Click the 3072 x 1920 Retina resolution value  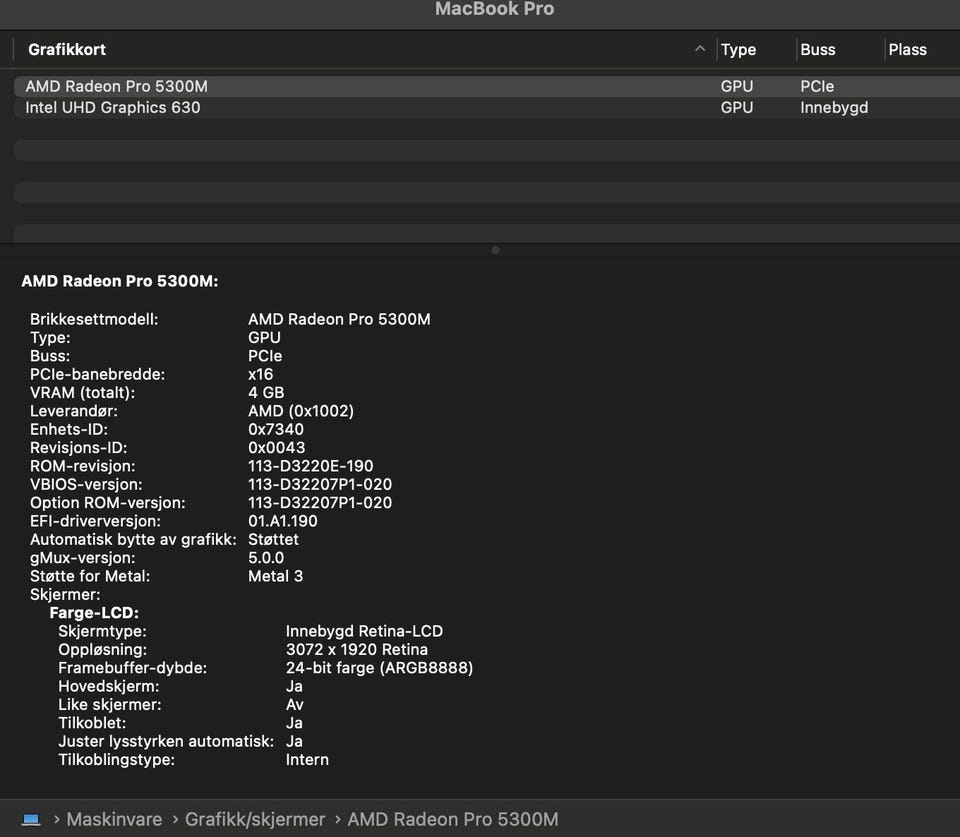tap(356, 650)
